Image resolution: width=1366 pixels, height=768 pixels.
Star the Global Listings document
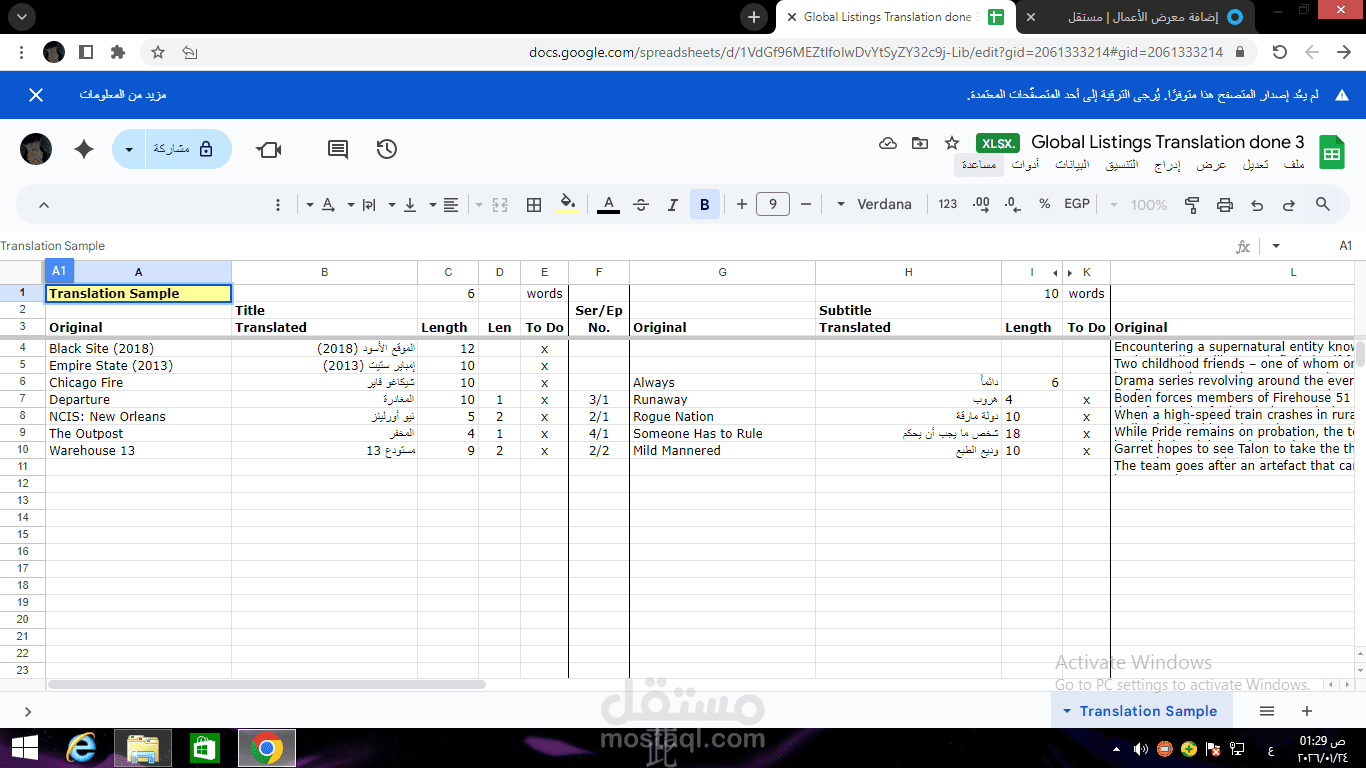[952, 143]
